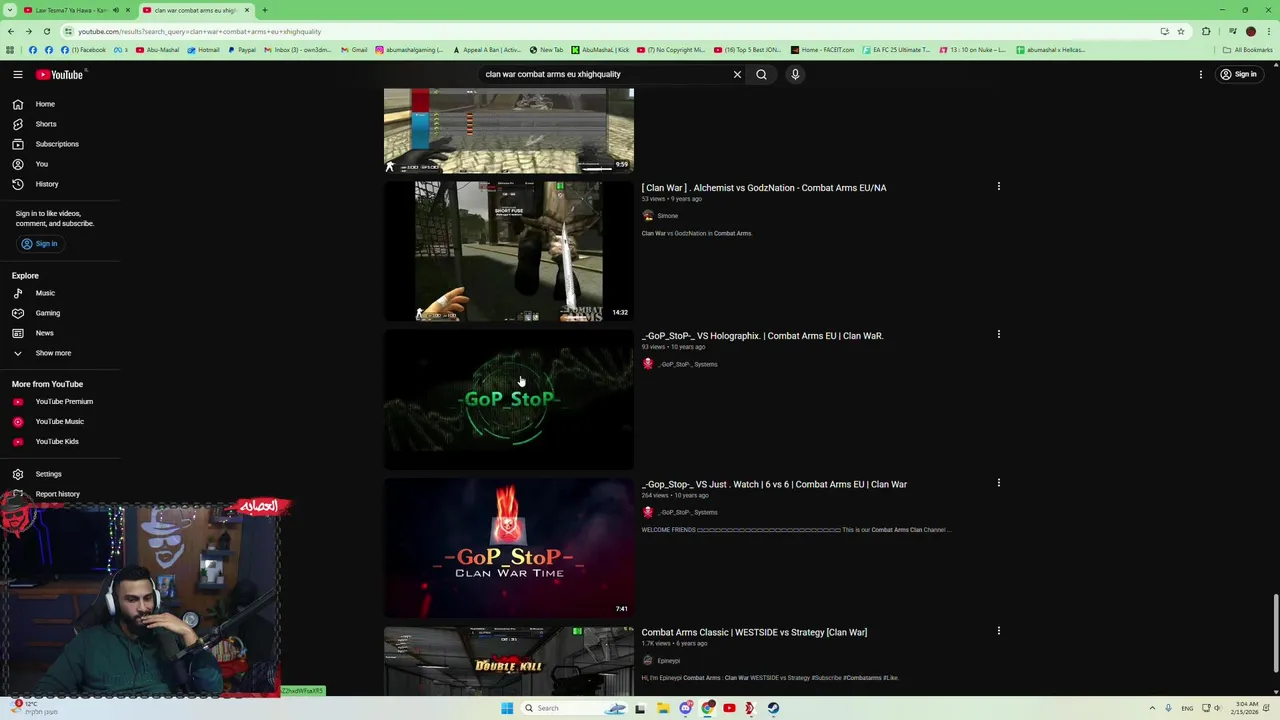Click the address bar URL
Image resolution: width=1280 pixels, height=720 pixels.
[199, 31]
